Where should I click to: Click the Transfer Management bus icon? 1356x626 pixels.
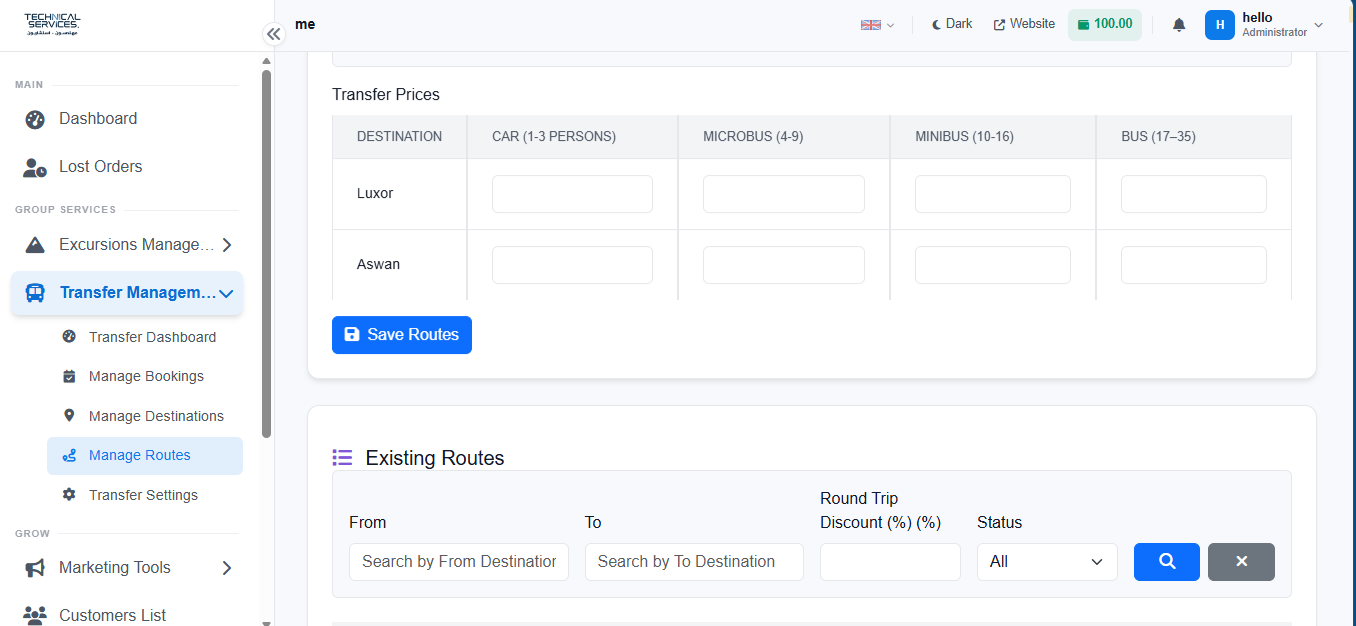pos(35,293)
